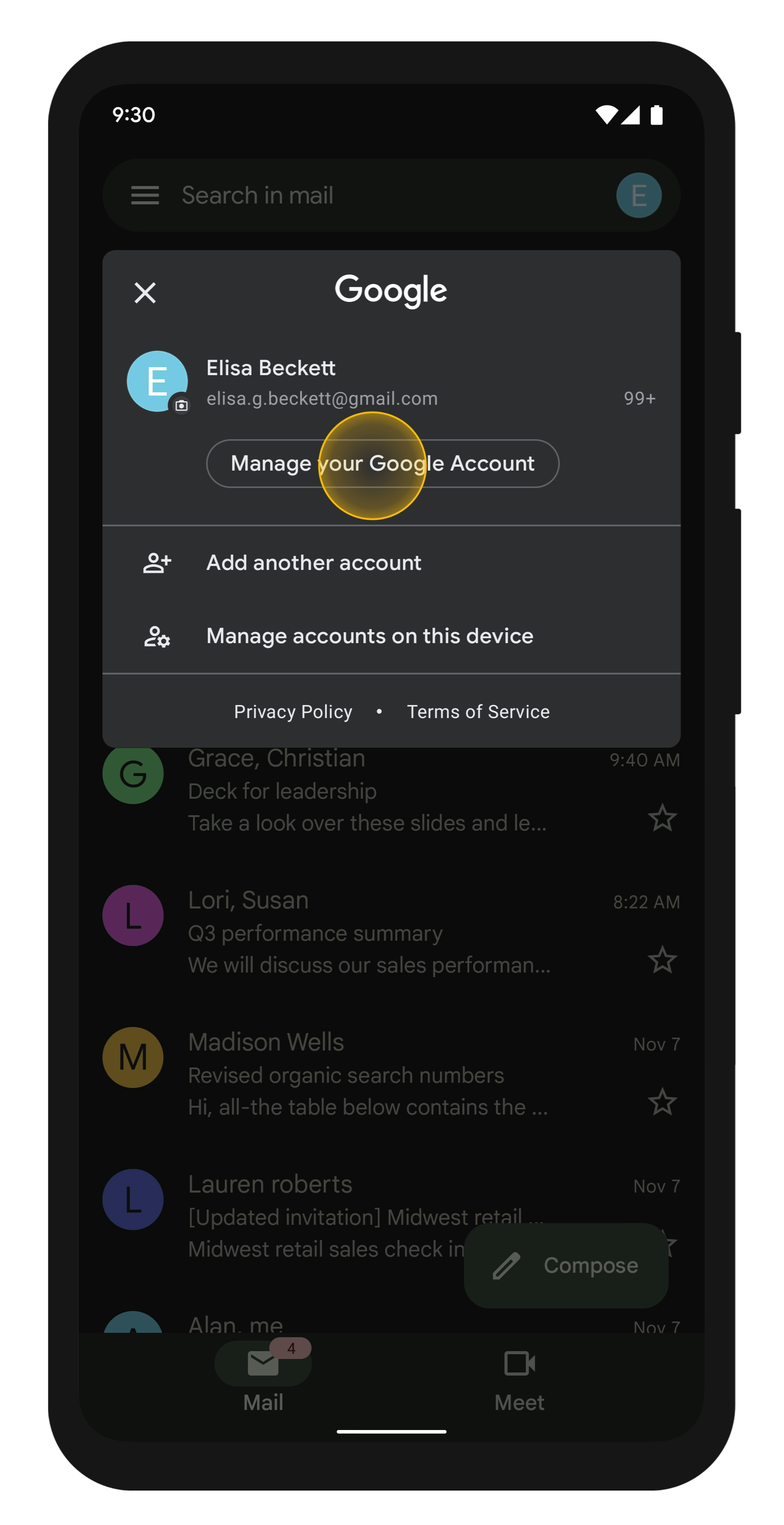Click the manage accounts gear-person icon
The height and width of the screenshot is (1525, 784).
point(157,637)
